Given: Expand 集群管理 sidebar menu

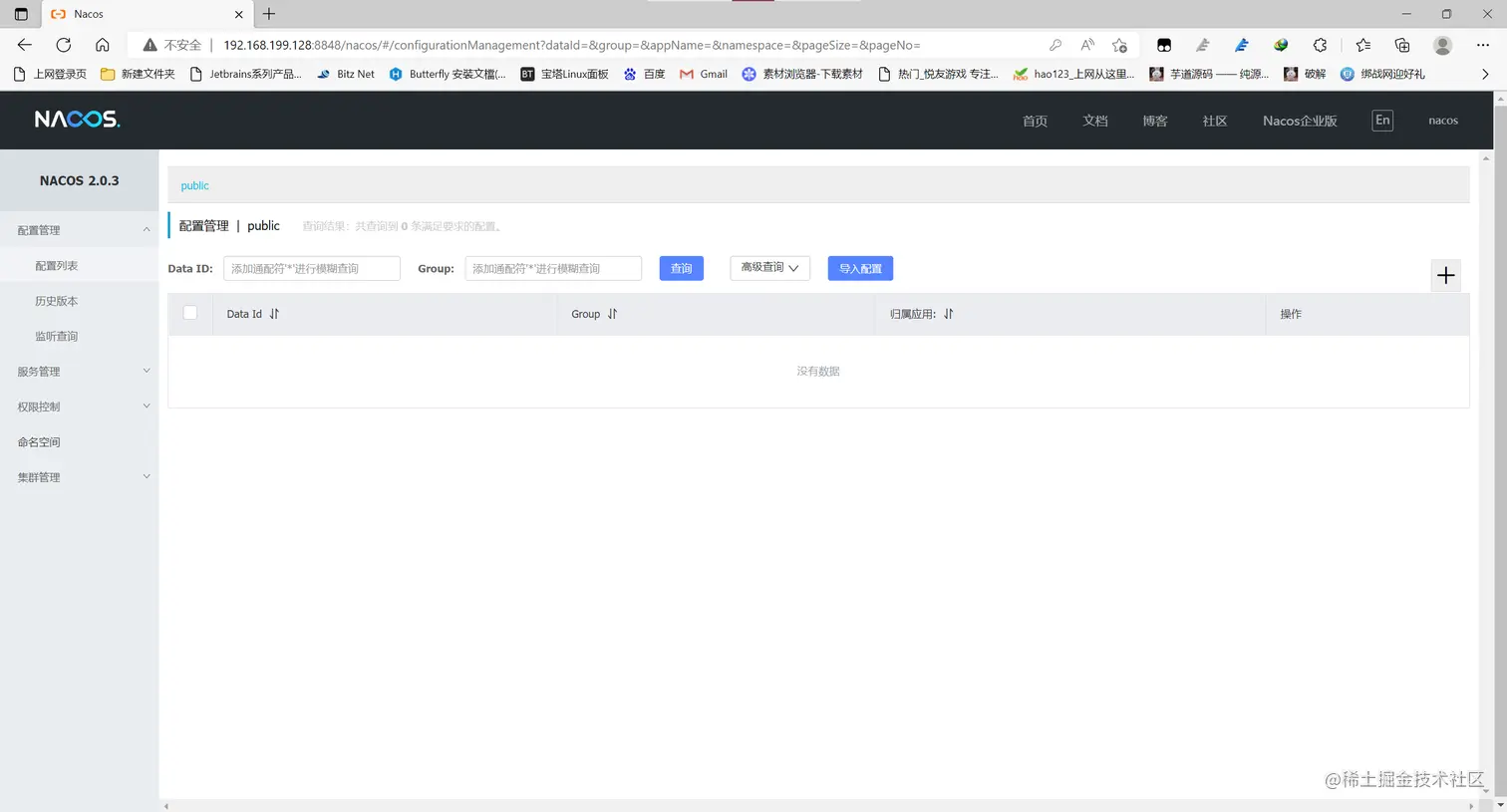Looking at the screenshot, I should [x=79, y=477].
